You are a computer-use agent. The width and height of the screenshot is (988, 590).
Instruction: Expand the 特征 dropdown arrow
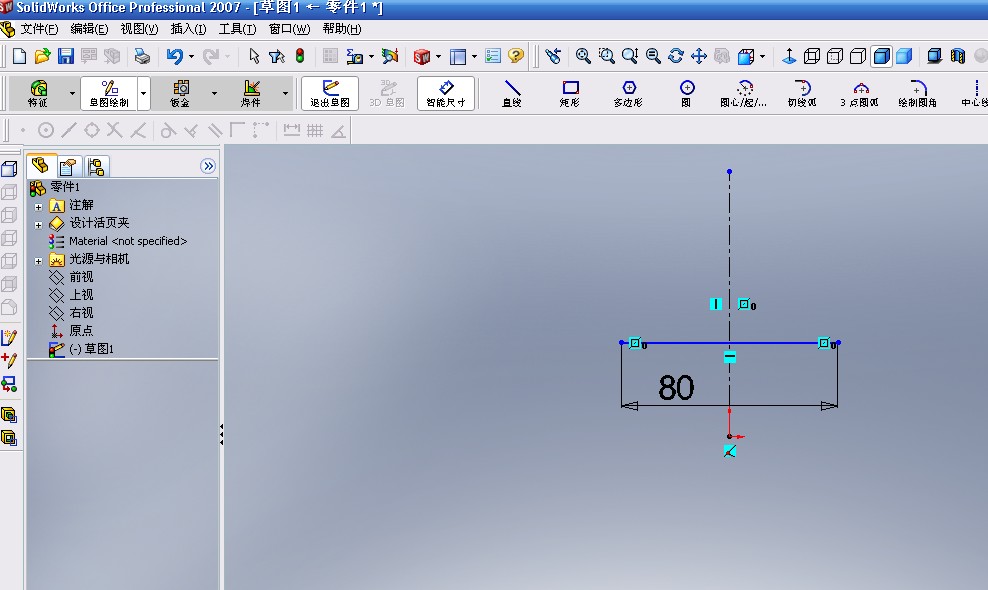point(72,93)
